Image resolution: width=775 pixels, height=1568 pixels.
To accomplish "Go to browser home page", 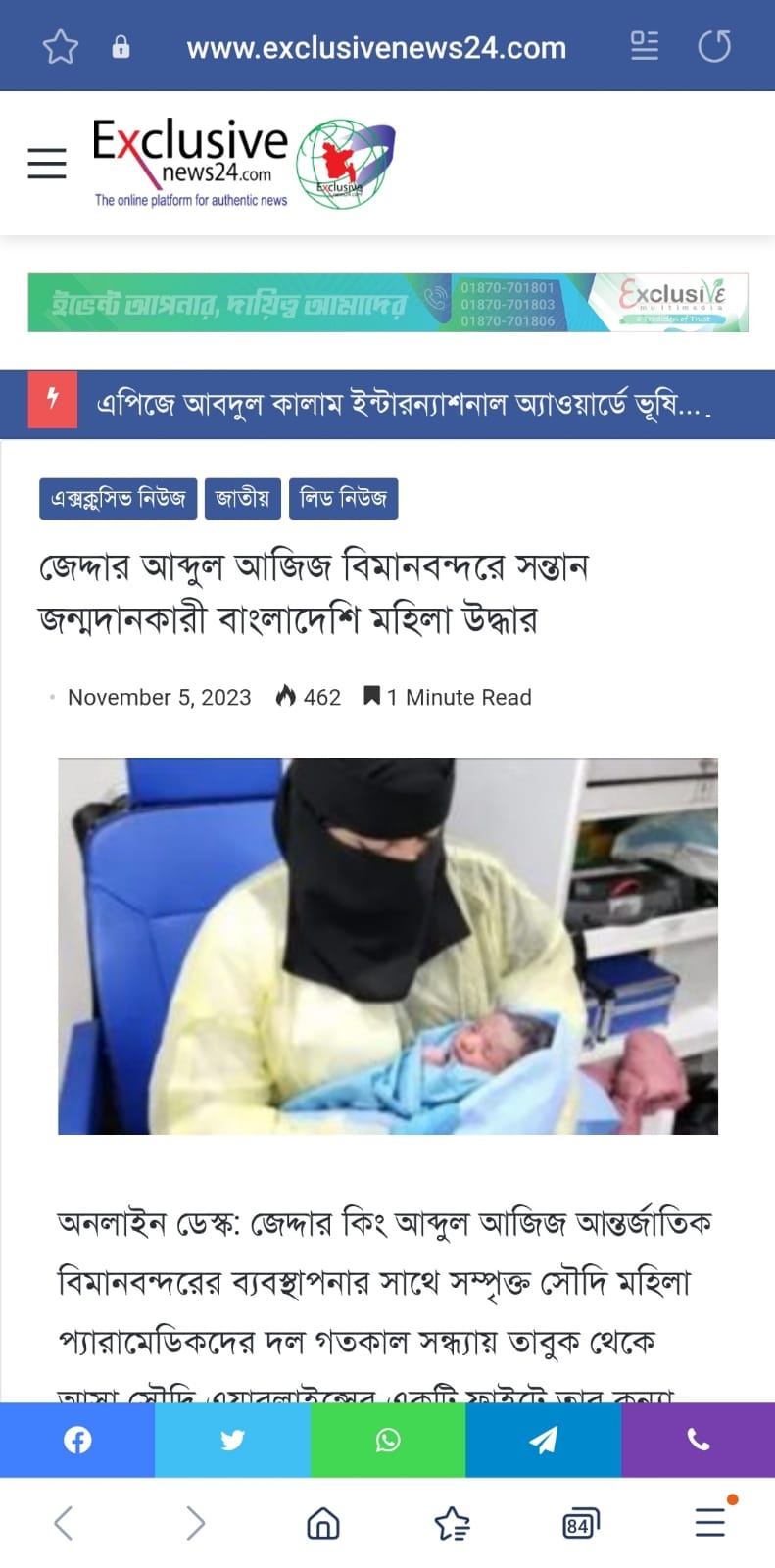I will [x=323, y=1523].
